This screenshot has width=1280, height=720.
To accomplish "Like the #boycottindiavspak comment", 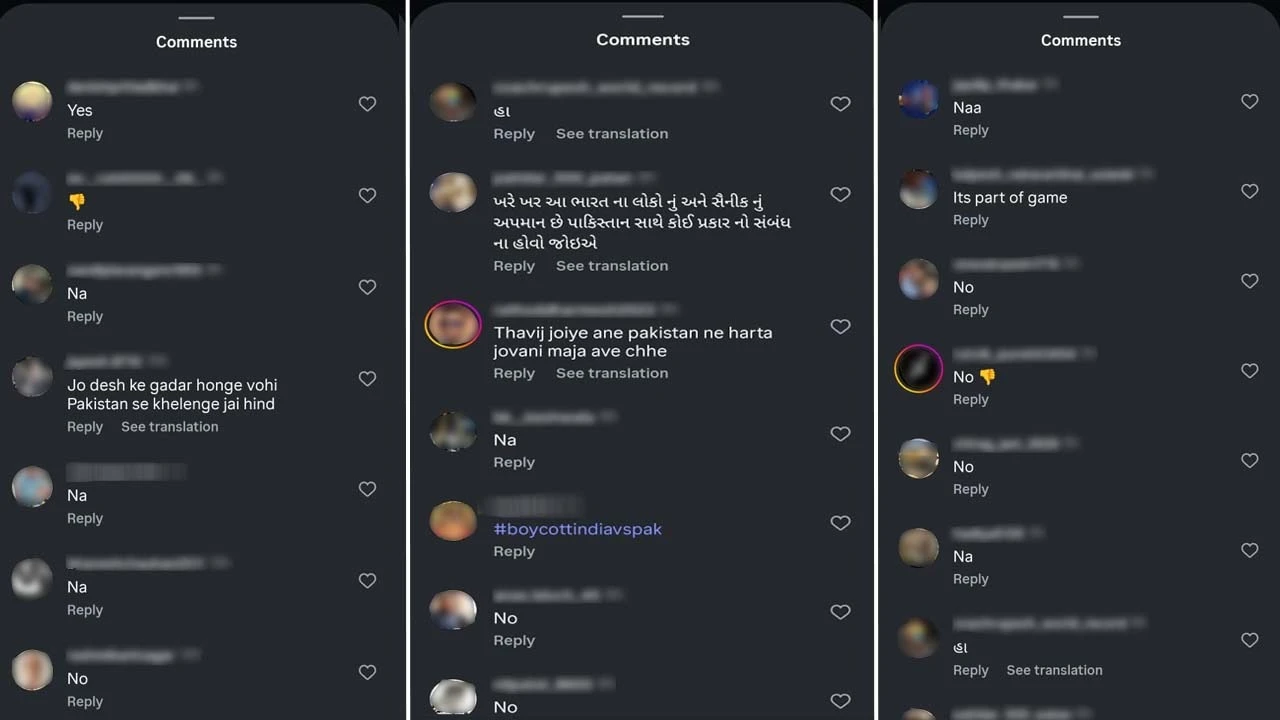I will (840, 523).
